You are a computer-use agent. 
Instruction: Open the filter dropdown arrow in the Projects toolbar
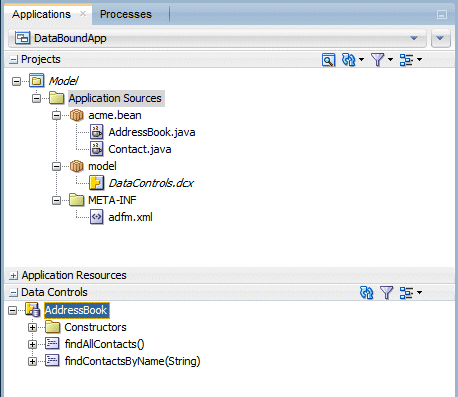(x=390, y=60)
